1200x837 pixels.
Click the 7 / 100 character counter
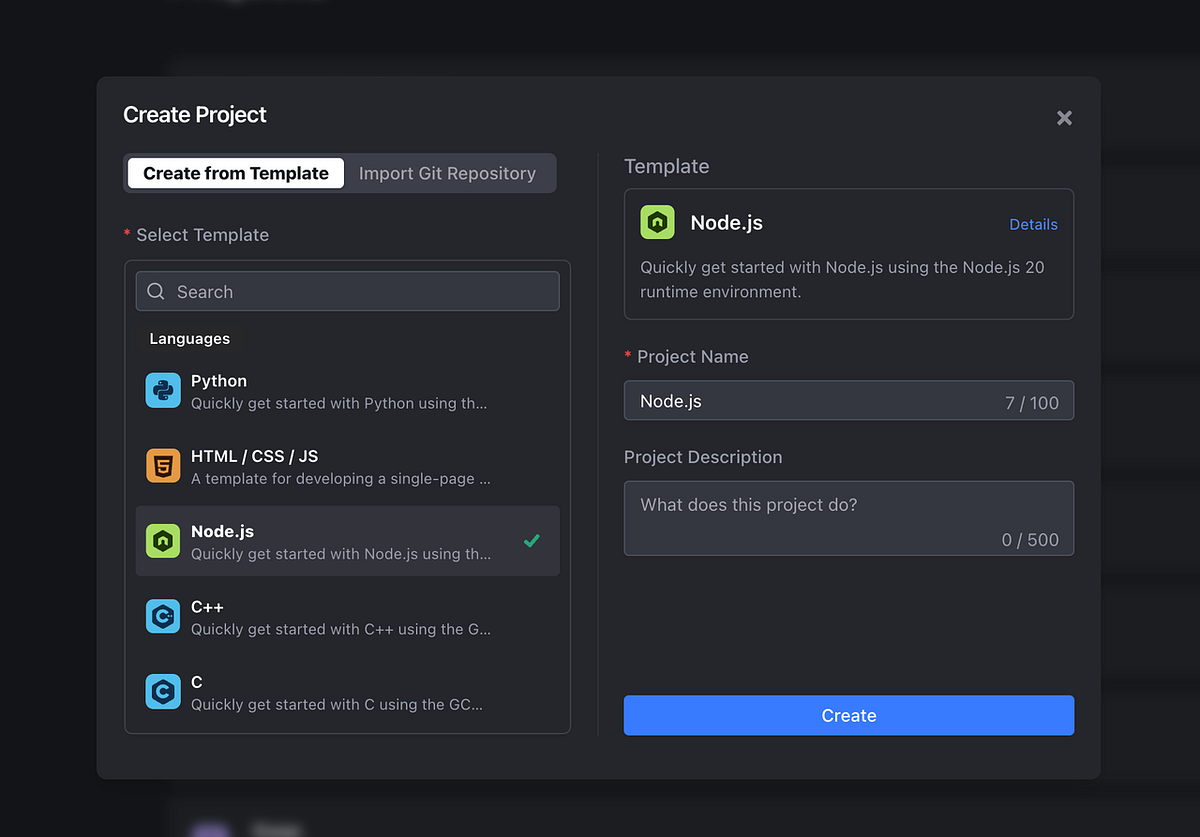coord(1031,403)
